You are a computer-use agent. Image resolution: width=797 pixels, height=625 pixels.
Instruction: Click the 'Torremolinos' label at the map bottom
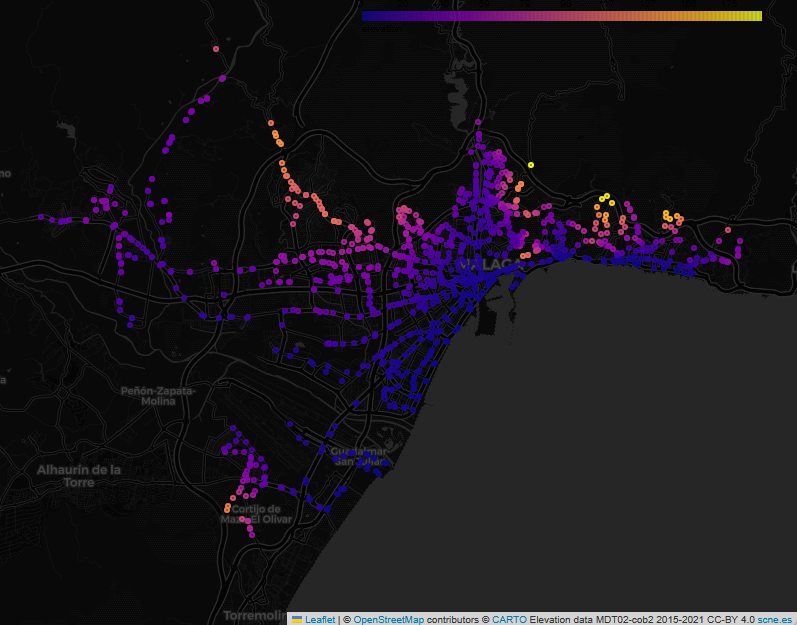(255, 615)
